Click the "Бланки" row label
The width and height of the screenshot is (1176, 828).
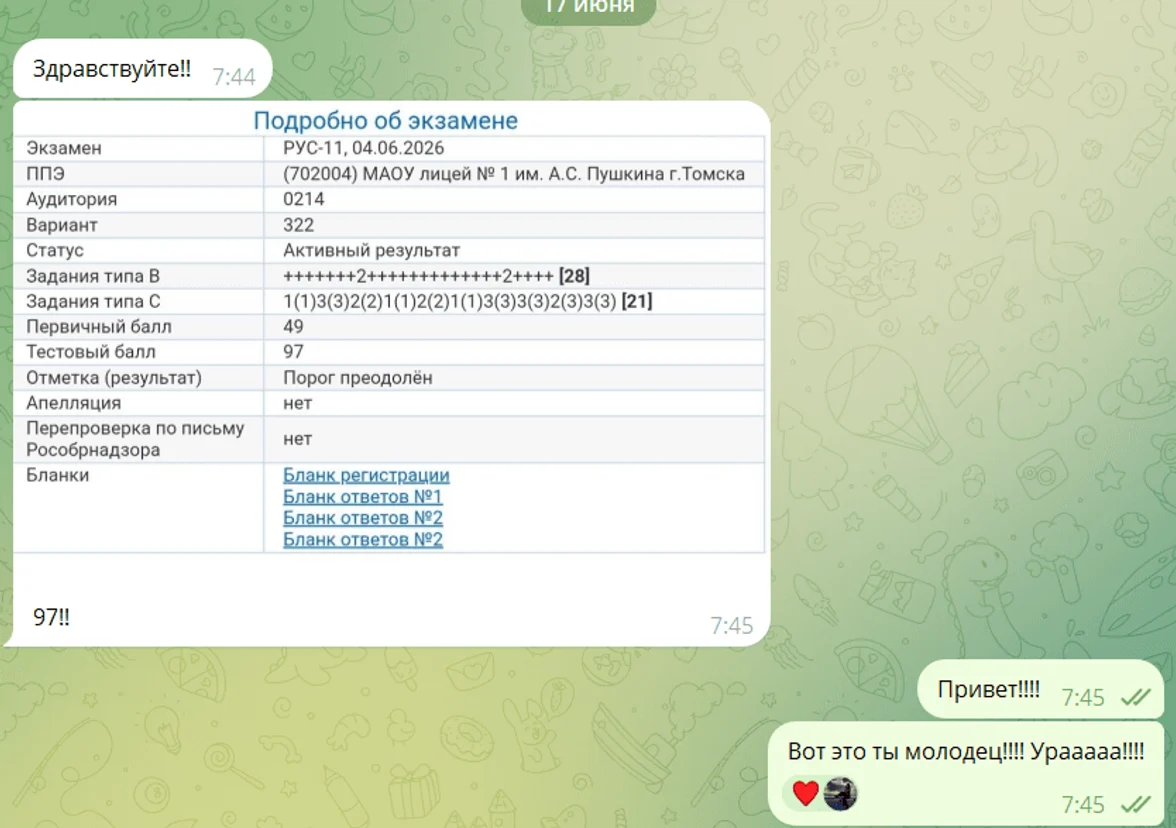[58, 476]
